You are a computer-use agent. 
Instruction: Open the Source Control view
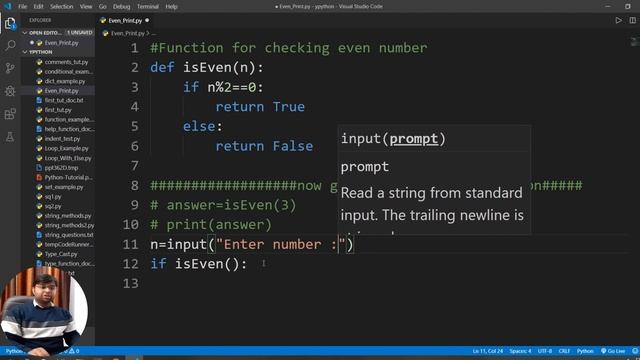coord(10,68)
